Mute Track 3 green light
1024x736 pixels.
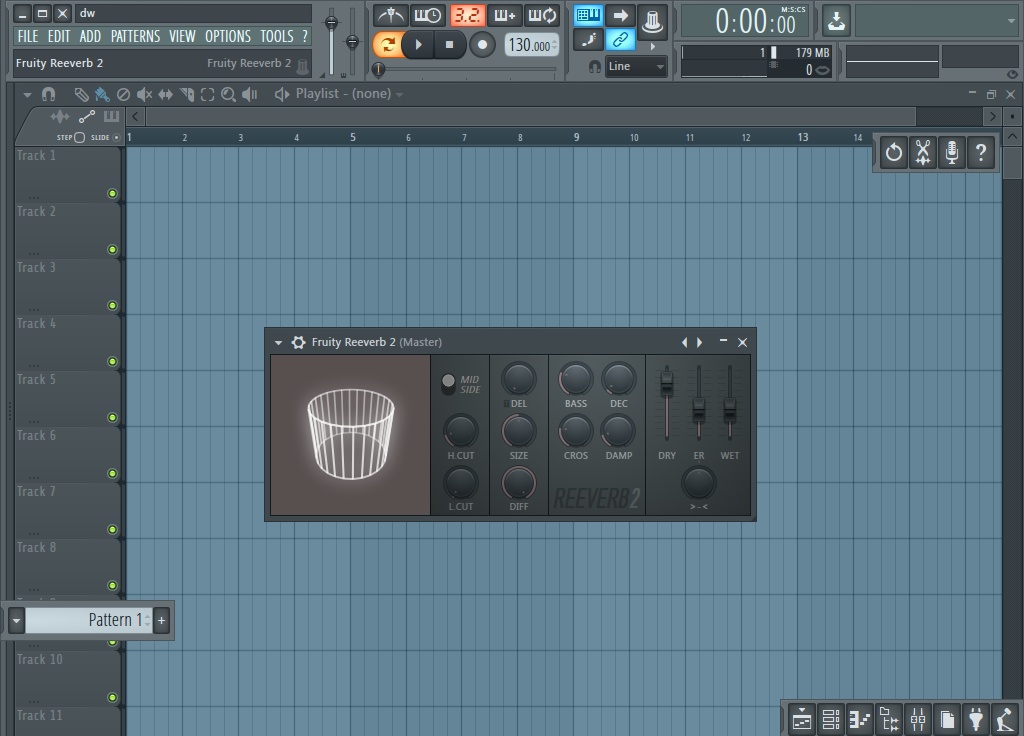tap(112, 306)
